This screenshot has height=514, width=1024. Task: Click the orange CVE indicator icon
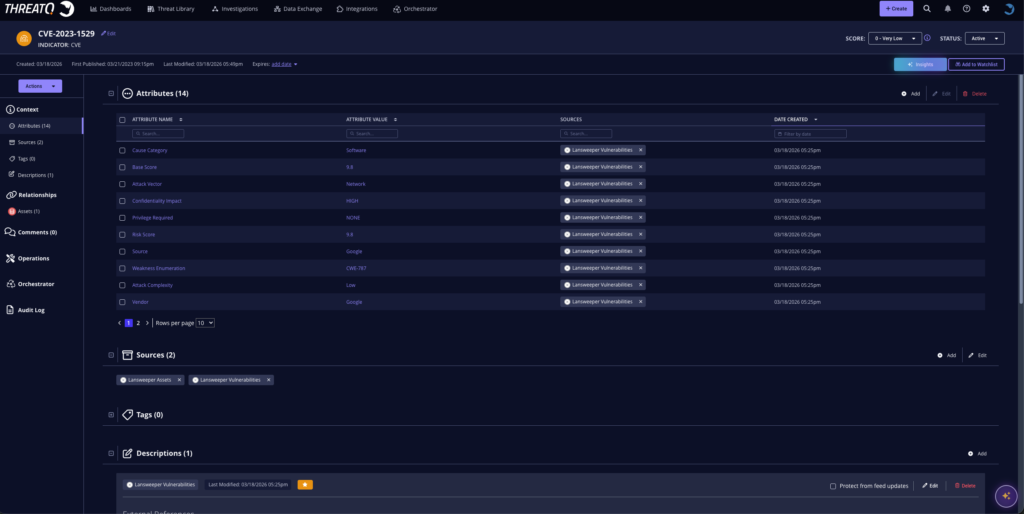tap(24, 39)
